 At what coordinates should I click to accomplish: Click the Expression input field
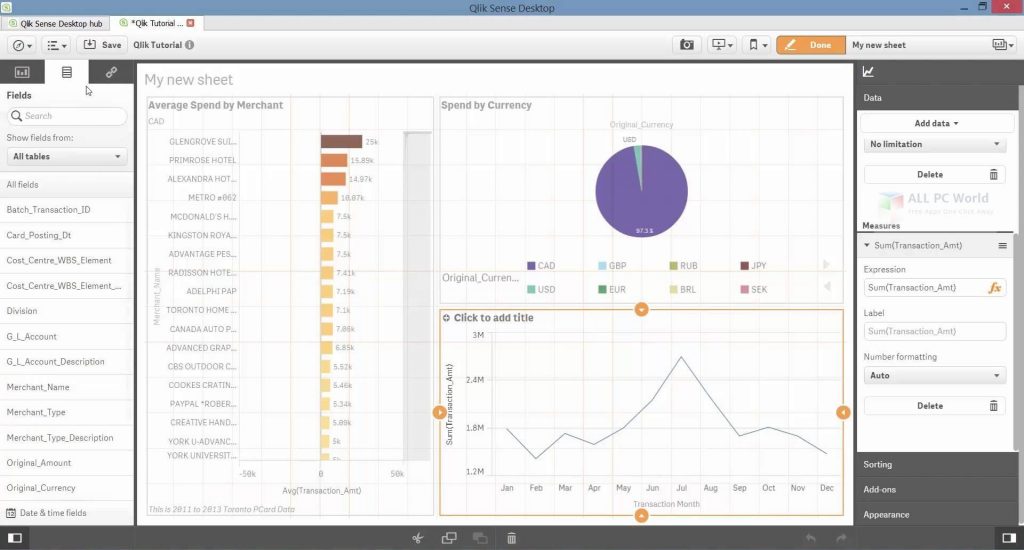[925, 287]
